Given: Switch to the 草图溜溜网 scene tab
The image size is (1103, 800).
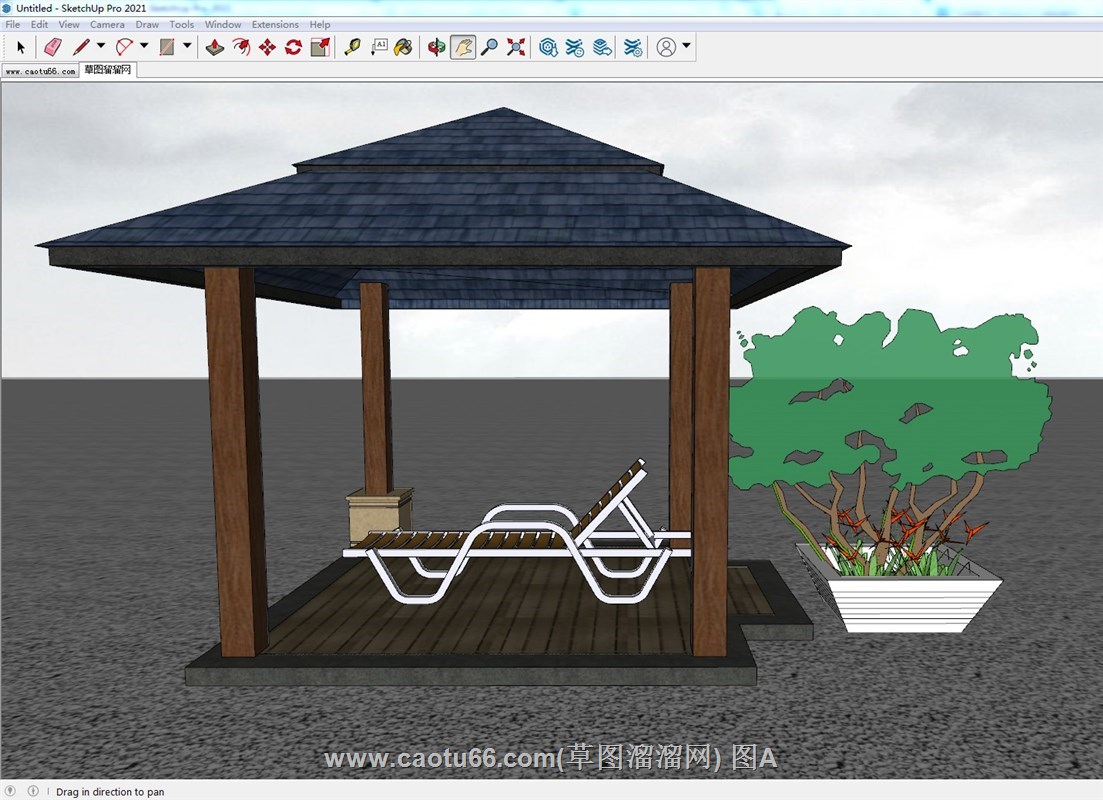Looking at the screenshot, I should (108, 70).
